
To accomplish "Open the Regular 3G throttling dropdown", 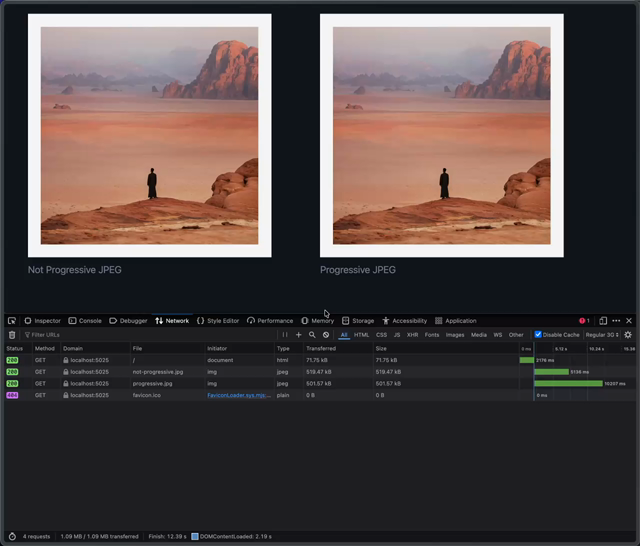I will pyautogui.click(x=602, y=335).
